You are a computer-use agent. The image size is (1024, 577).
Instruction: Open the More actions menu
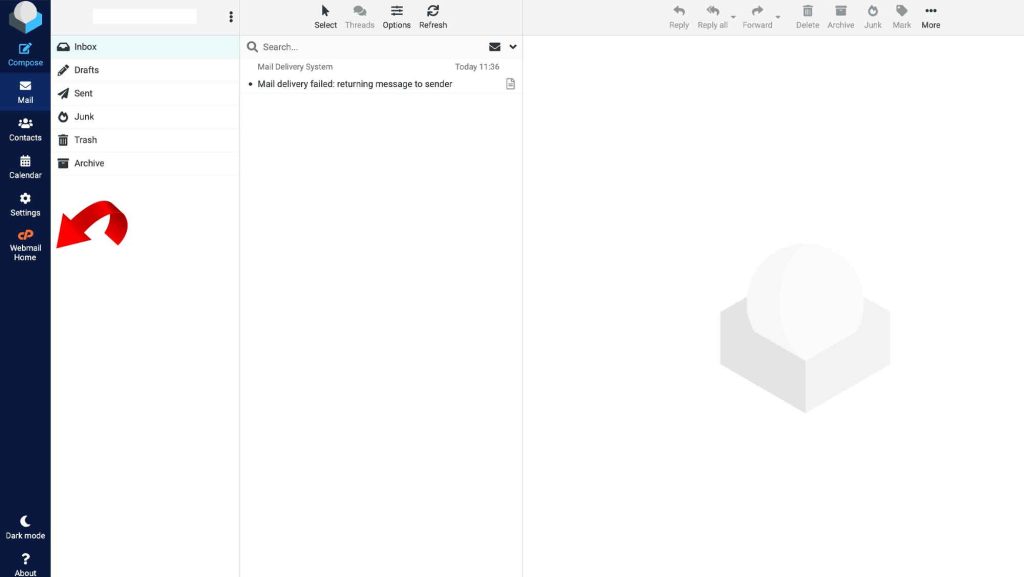[x=930, y=16]
